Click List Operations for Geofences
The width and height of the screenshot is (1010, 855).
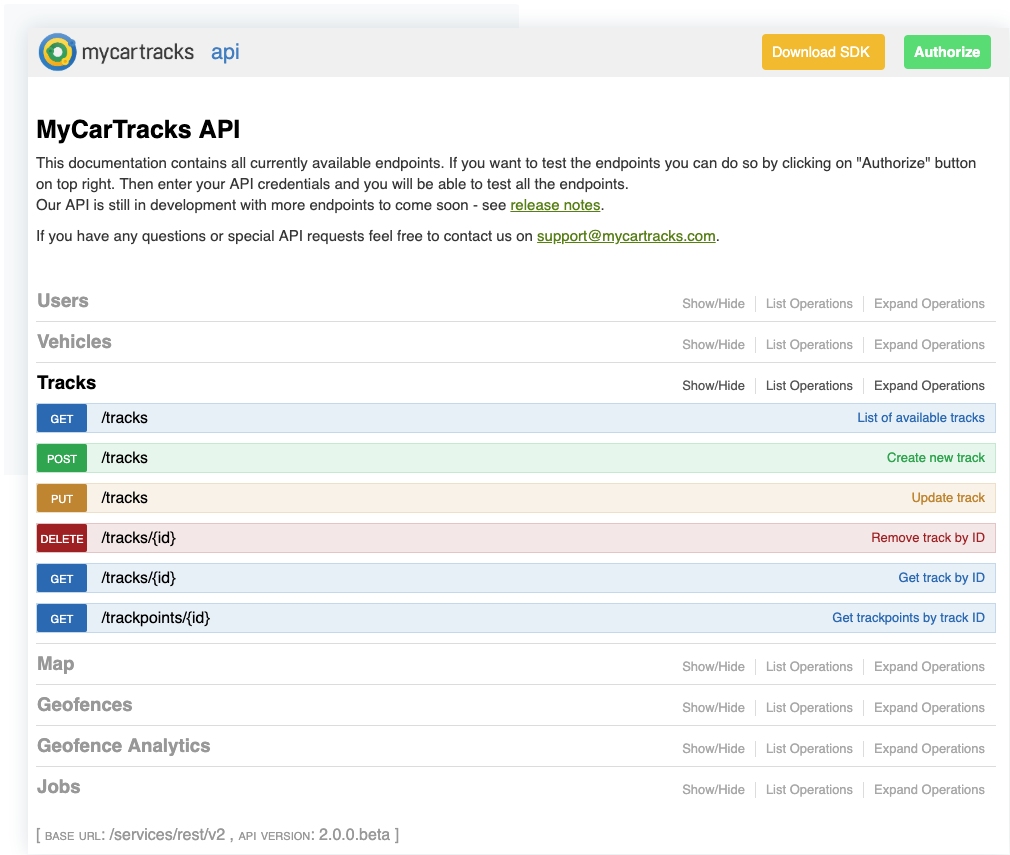pos(809,707)
